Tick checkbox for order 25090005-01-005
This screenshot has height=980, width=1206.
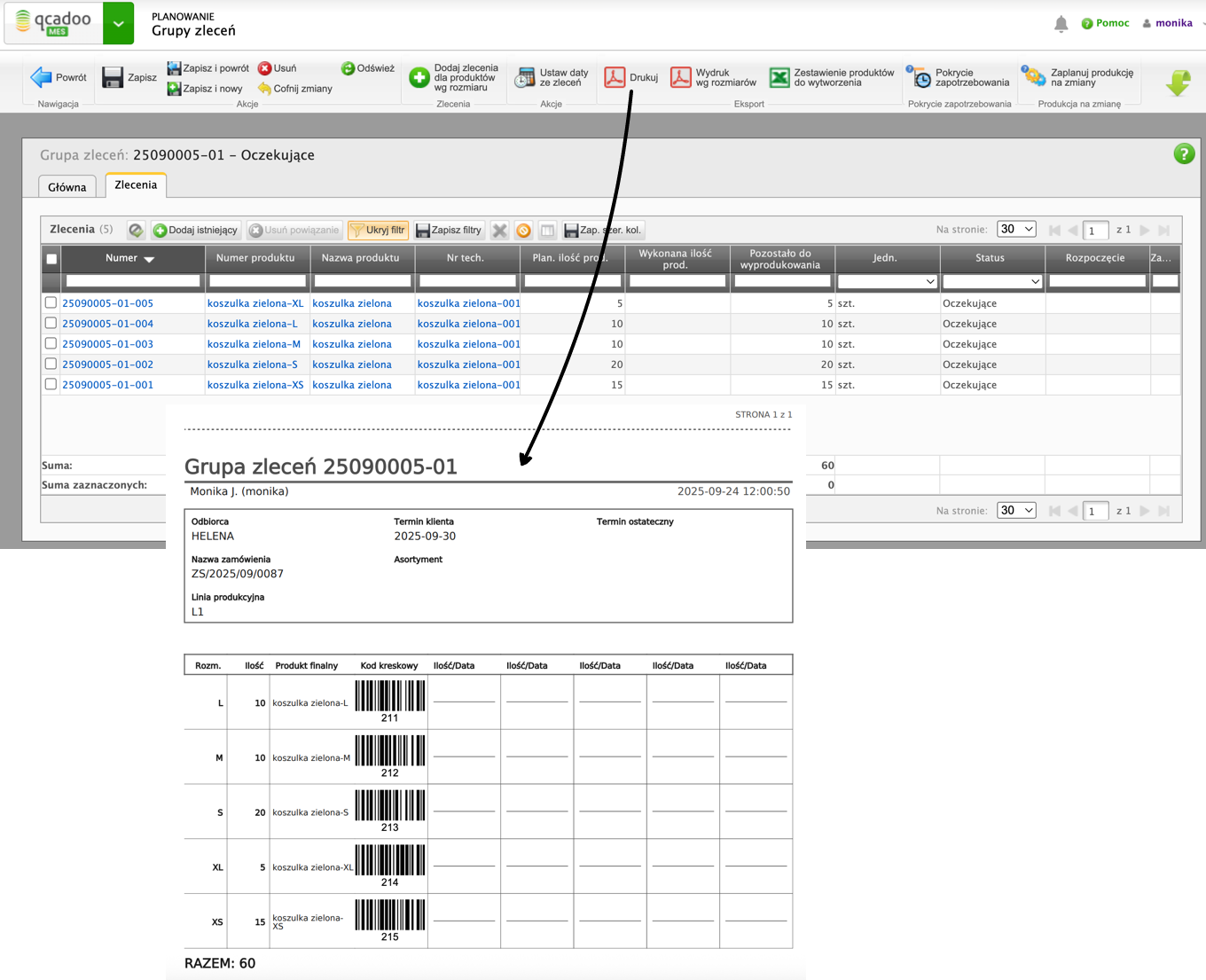[51, 303]
